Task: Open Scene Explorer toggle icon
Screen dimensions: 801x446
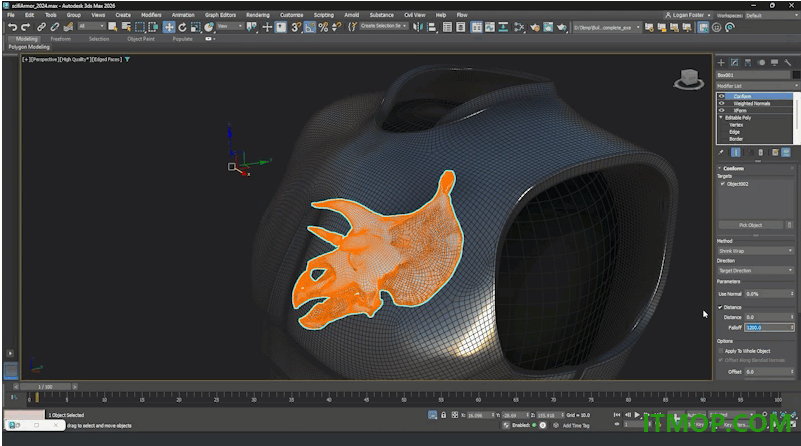Action: 447,27
